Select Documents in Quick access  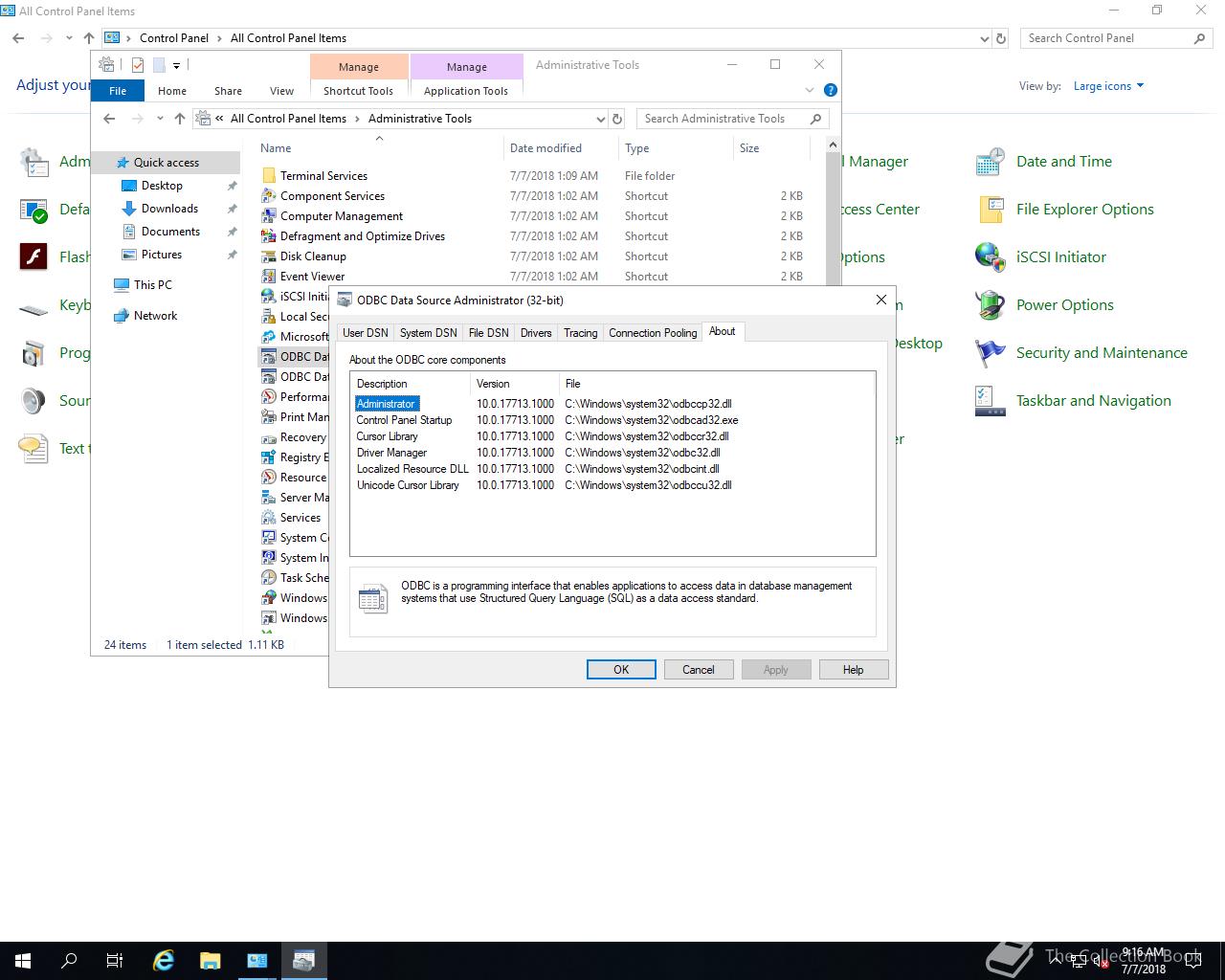tap(170, 232)
